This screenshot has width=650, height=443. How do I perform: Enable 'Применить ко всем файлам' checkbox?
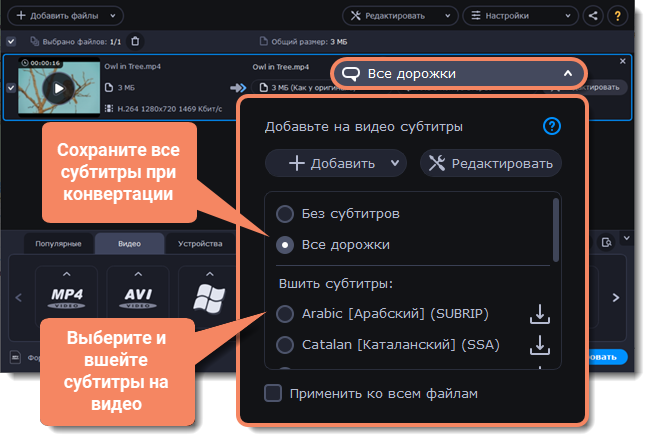pyautogui.click(x=273, y=393)
